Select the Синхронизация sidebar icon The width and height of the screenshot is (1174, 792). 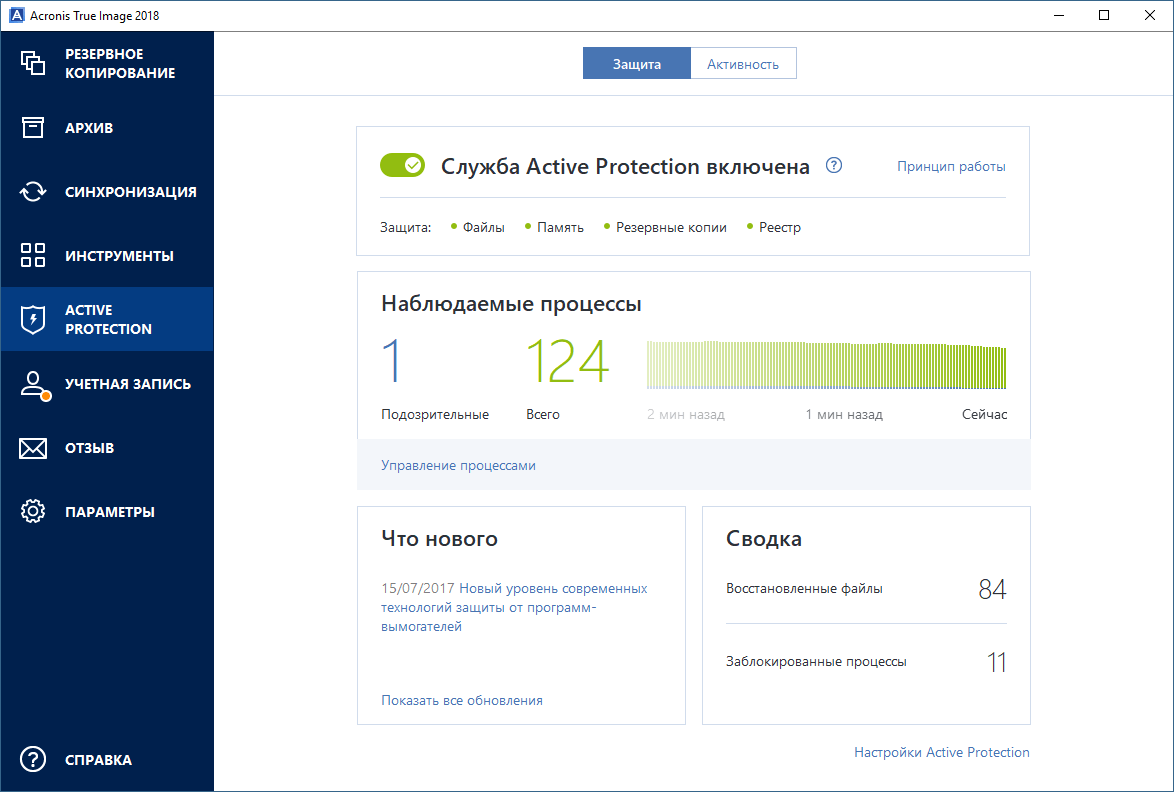pos(32,190)
